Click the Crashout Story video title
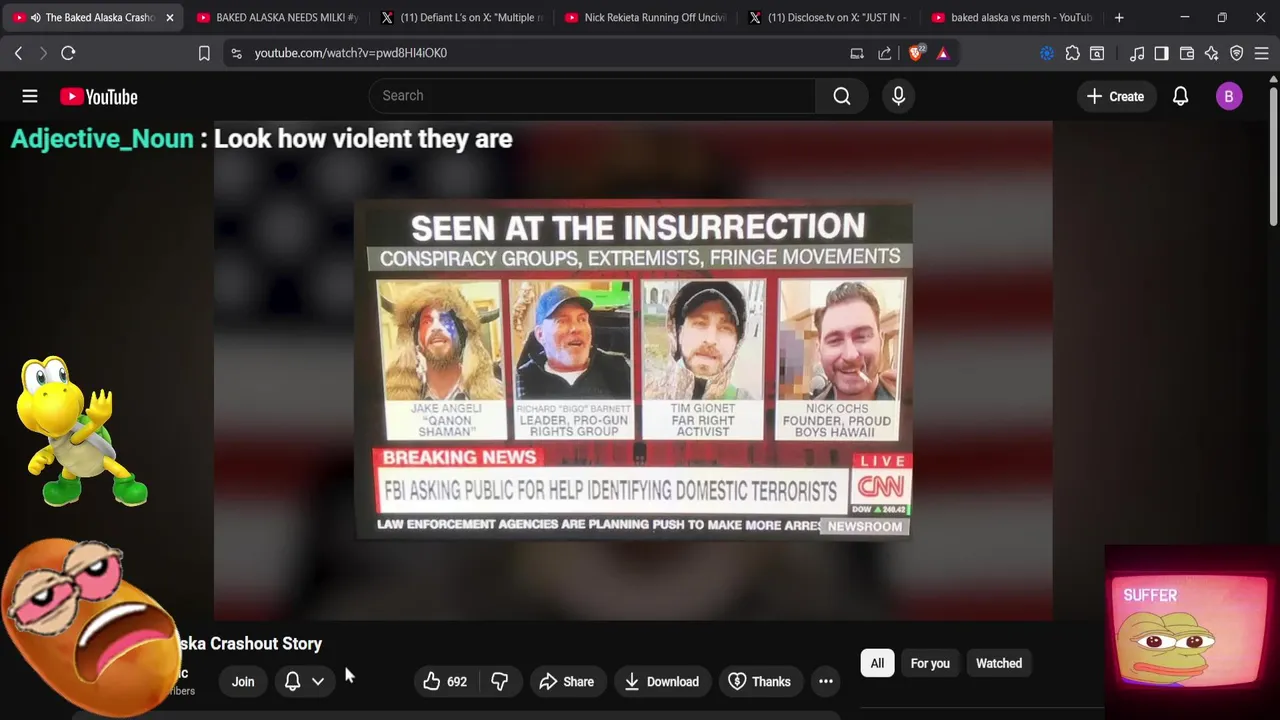 click(250, 644)
